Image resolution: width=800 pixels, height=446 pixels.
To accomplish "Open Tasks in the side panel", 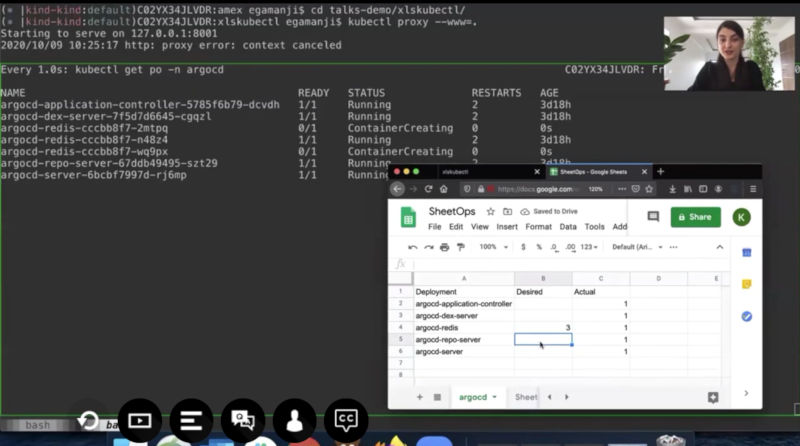I will coord(746,316).
